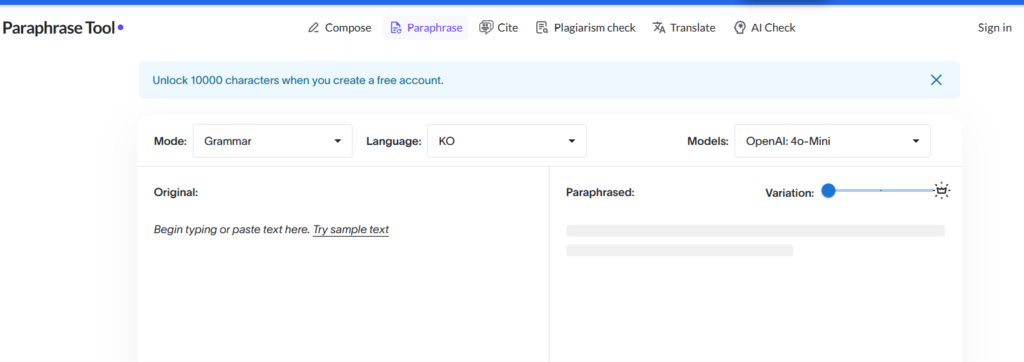This screenshot has width=1024, height=362.
Task: Switch to the Paraphrase tab
Action: tap(426, 27)
